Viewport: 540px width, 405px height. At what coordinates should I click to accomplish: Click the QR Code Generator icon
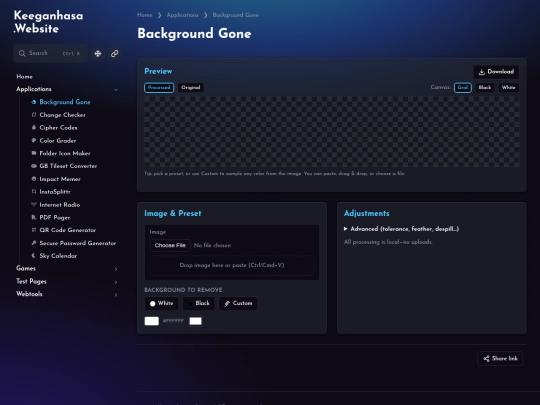coord(34,230)
